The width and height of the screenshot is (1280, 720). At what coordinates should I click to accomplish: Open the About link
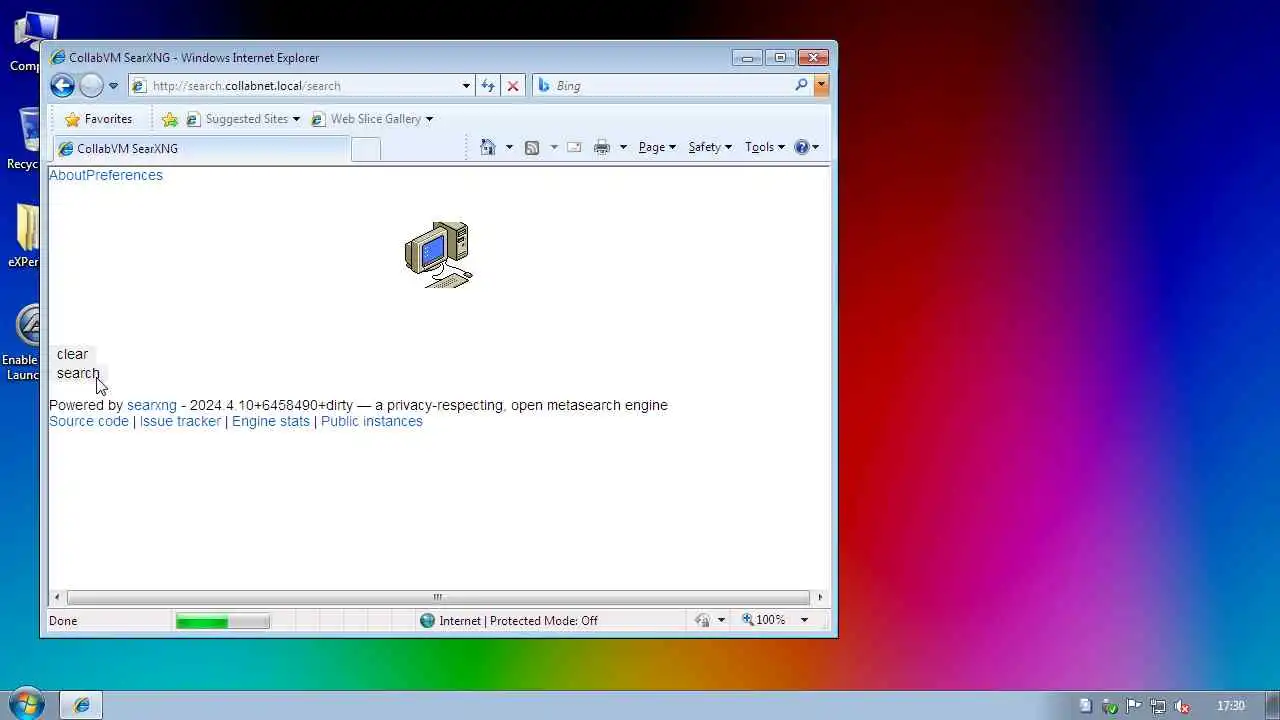click(67, 175)
